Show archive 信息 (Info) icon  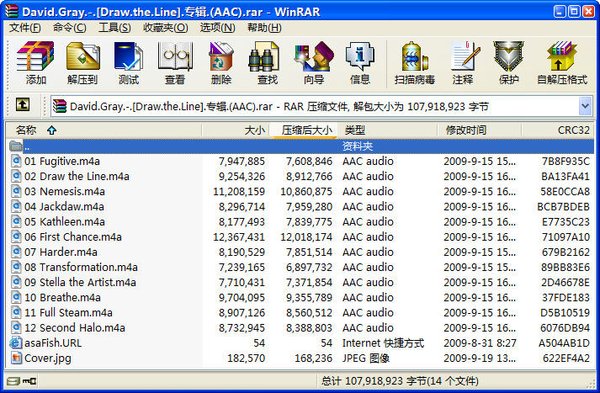click(x=360, y=56)
